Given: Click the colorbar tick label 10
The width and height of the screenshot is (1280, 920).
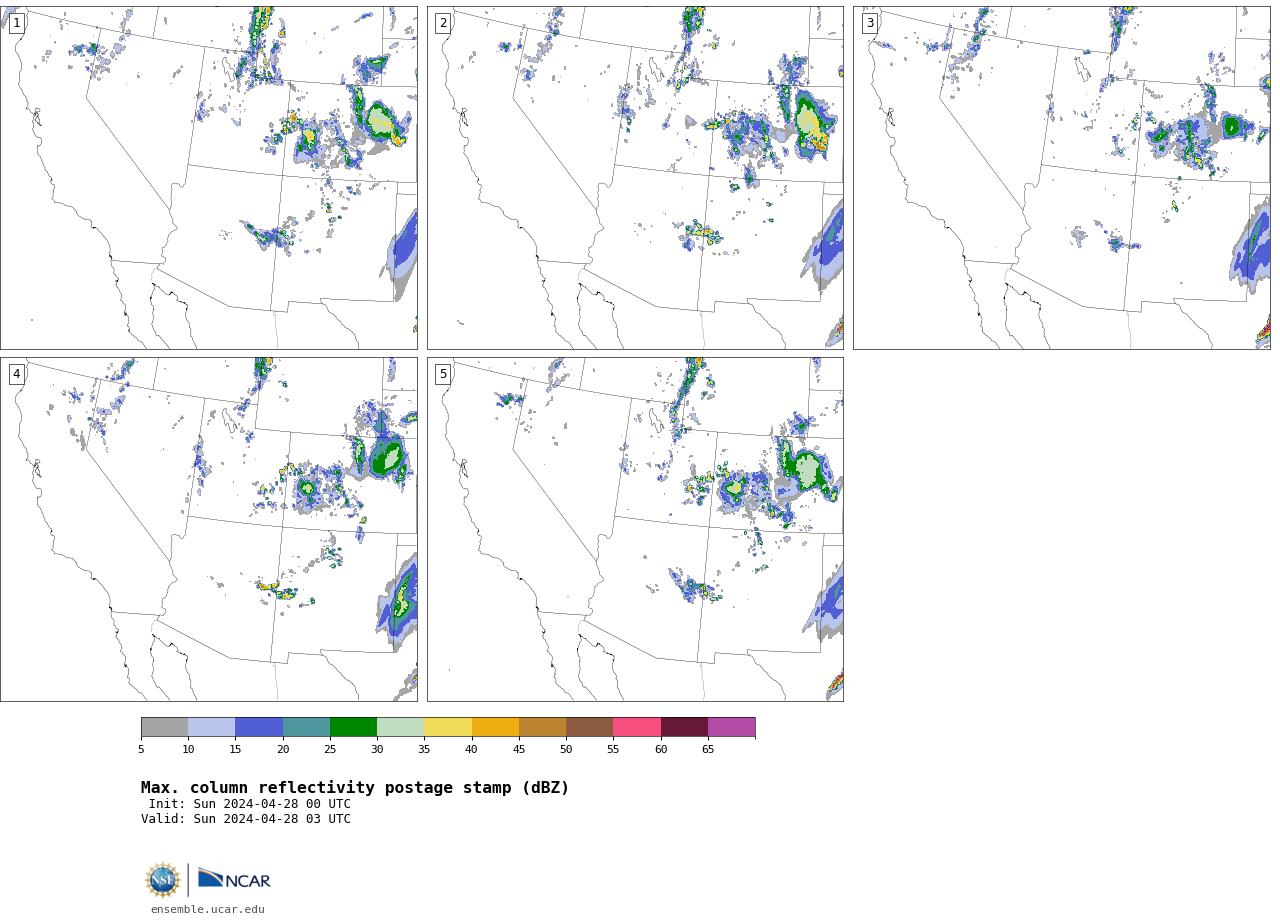Looking at the screenshot, I should point(188,749).
